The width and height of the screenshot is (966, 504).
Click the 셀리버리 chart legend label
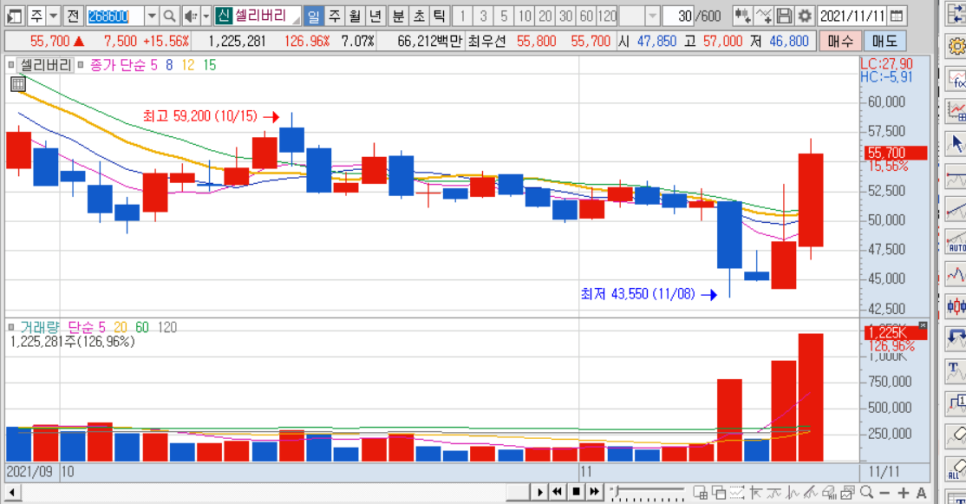pyautogui.click(x=46, y=65)
